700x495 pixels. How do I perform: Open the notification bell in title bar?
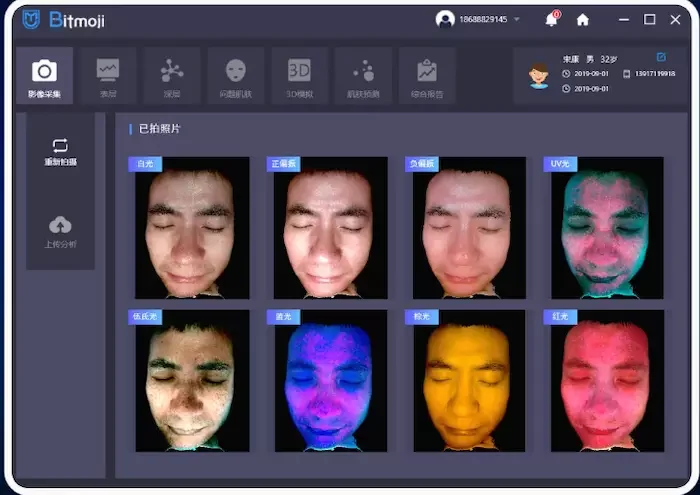pyautogui.click(x=551, y=19)
